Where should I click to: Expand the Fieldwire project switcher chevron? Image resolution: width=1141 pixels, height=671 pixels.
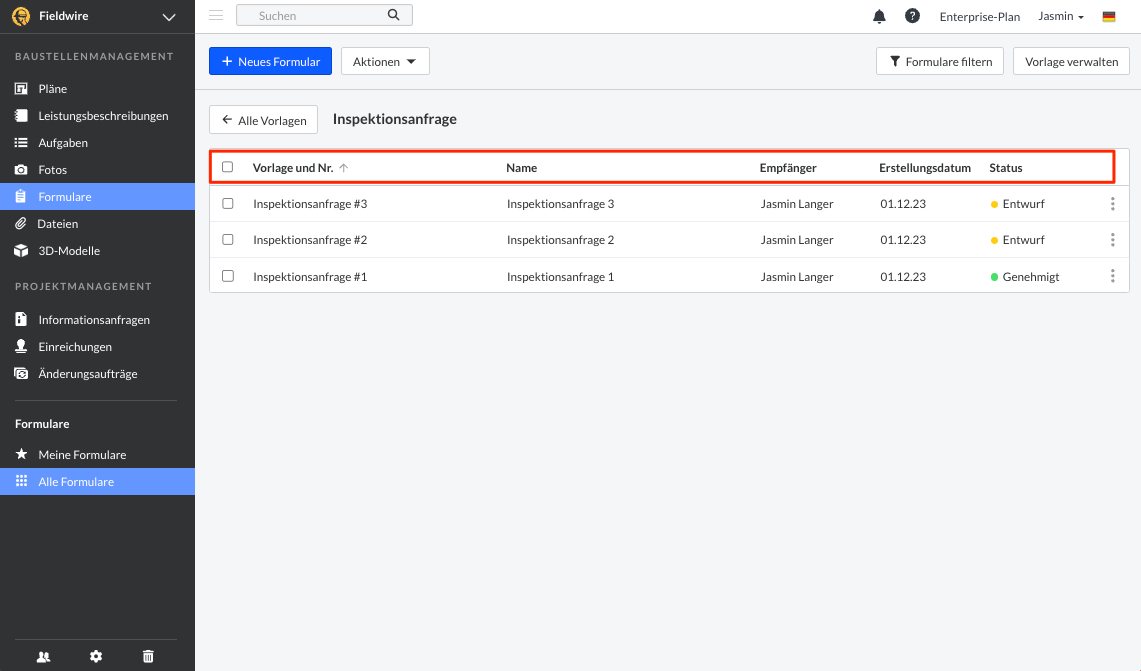[x=168, y=17]
